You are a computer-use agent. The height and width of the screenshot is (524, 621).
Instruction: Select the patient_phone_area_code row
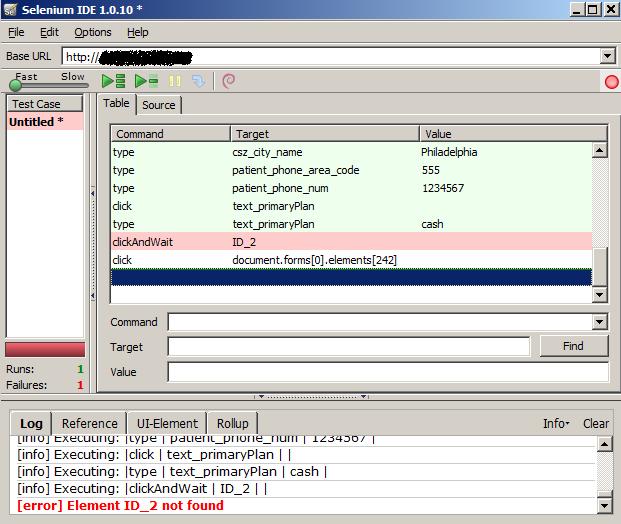(351, 170)
